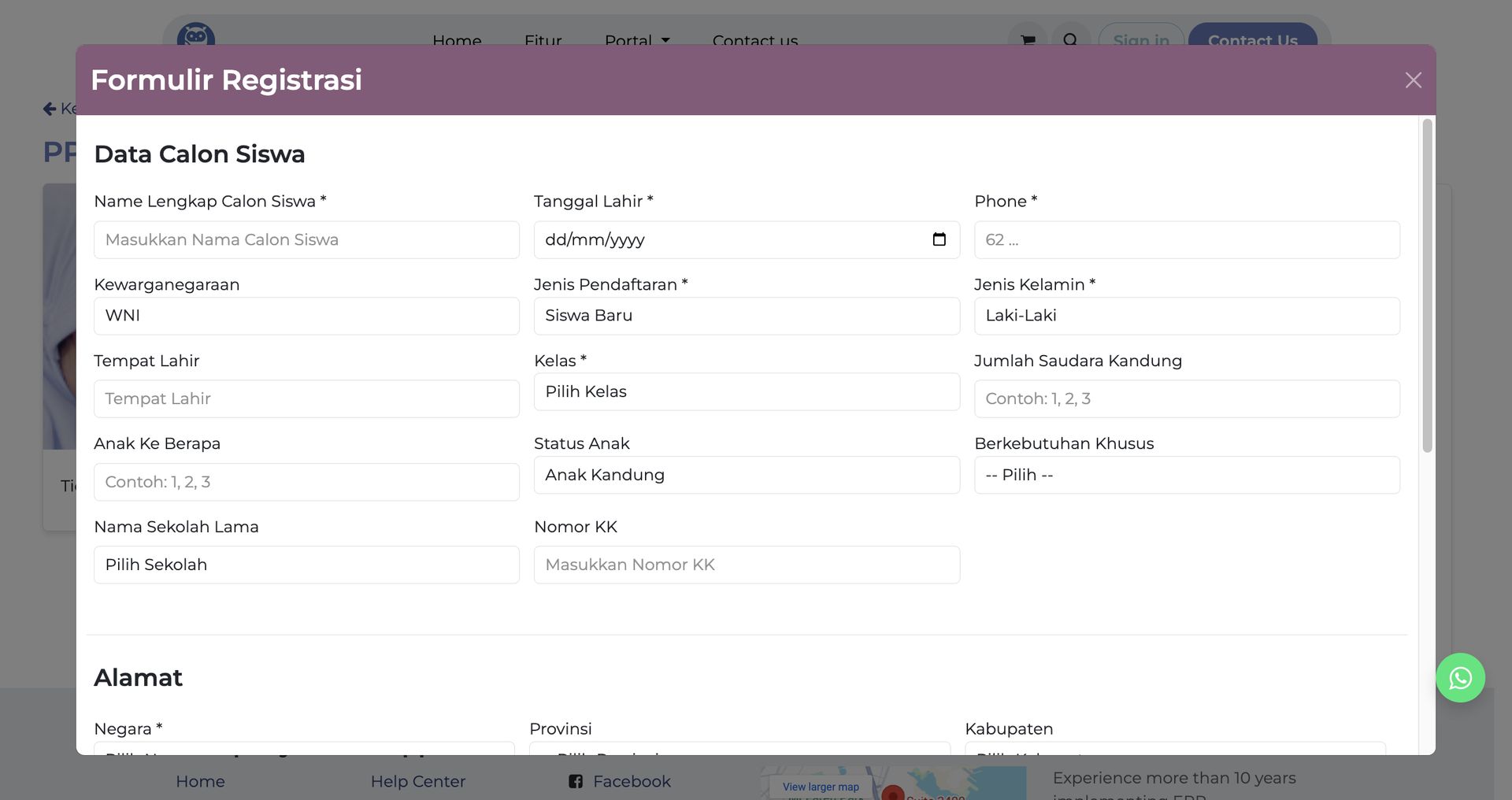The image size is (1512, 800).
Task: Click the Tempat Lahir text field
Action: 306,399
